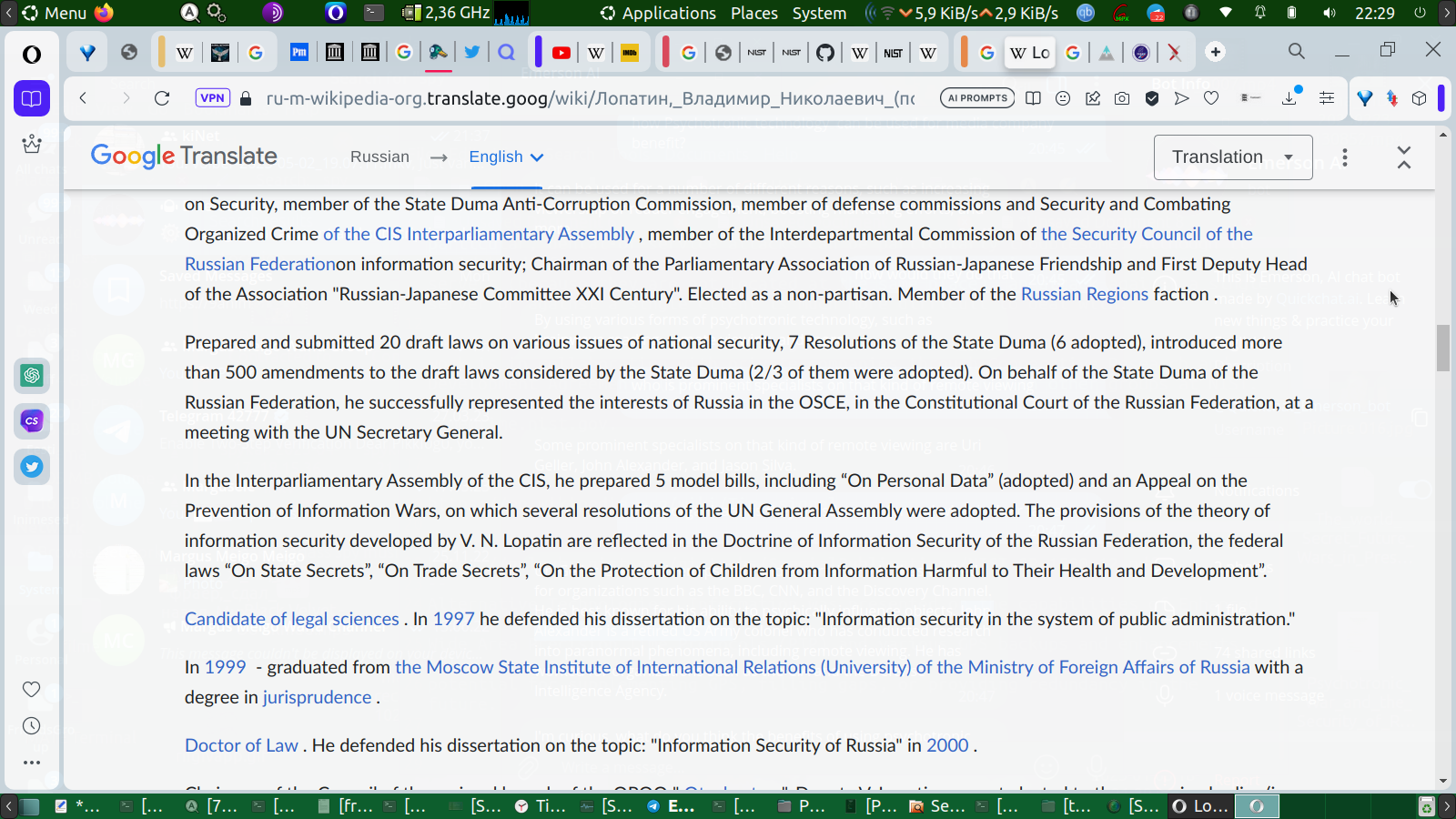Screen dimensions: 1456x819
Task: Open the 'jurisprudence' link
Action: point(318,697)
